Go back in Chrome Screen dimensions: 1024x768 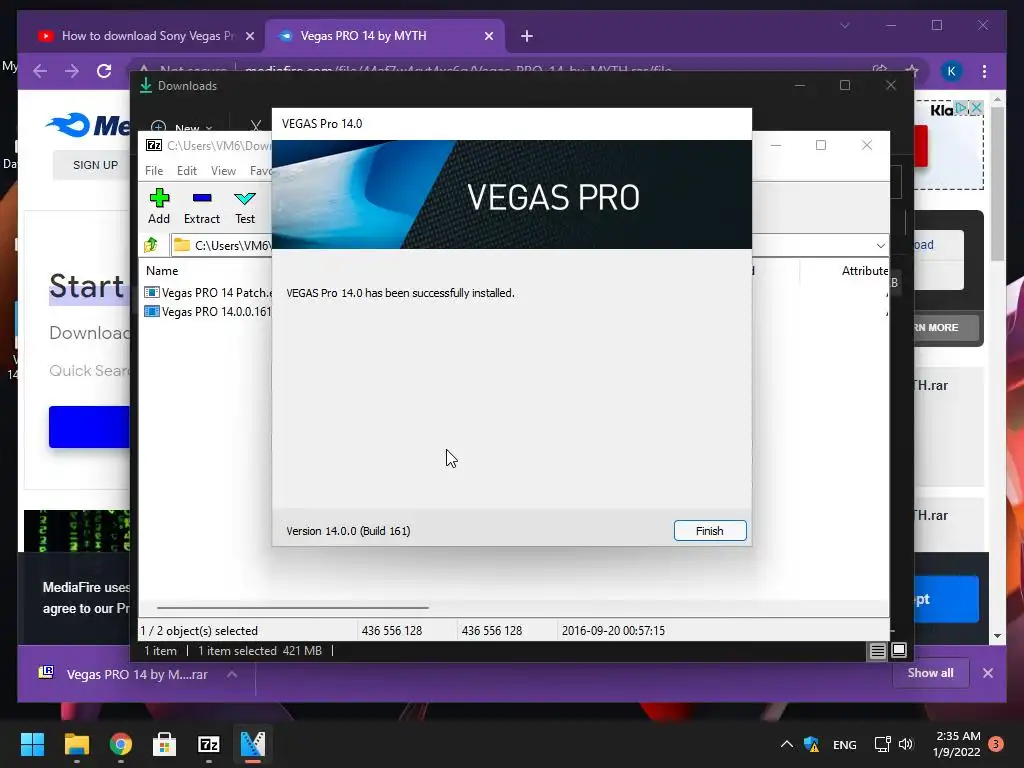click(40, 71)
